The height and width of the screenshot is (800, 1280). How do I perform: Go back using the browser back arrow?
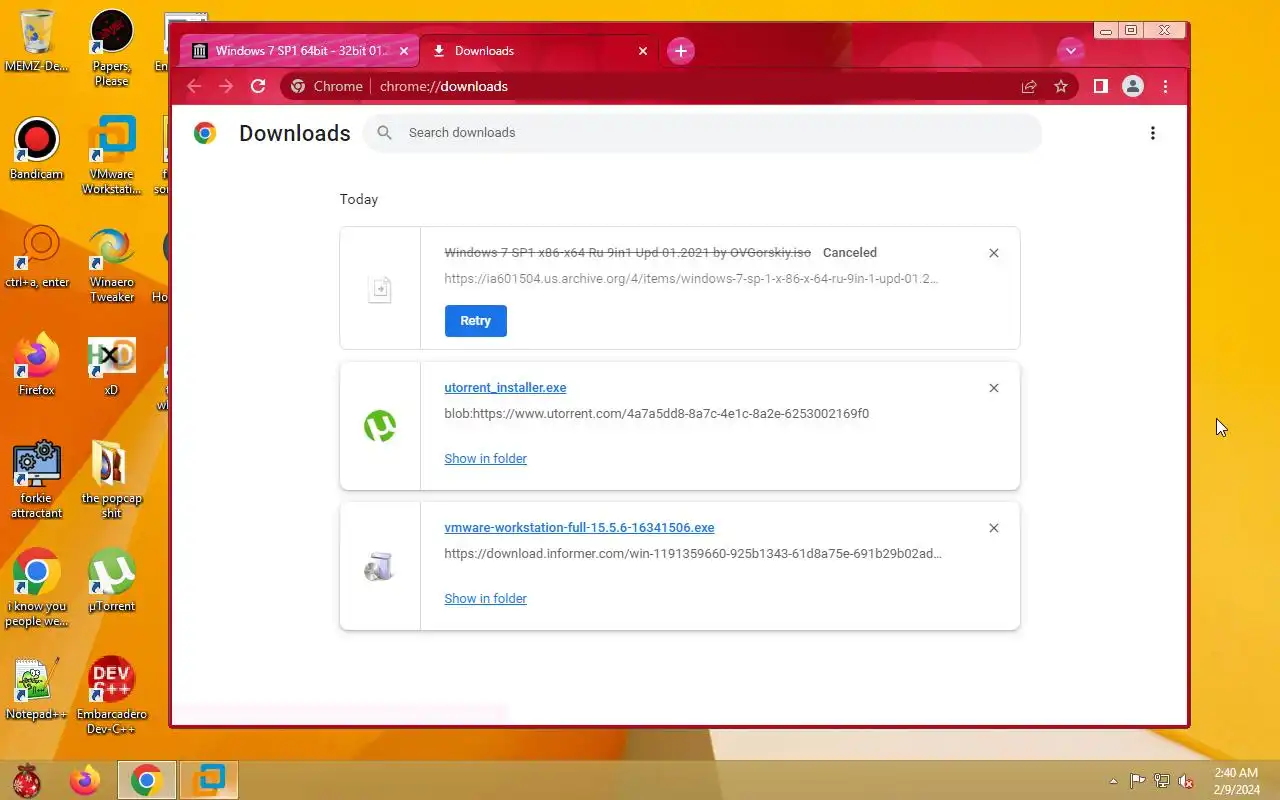point(194,86)
